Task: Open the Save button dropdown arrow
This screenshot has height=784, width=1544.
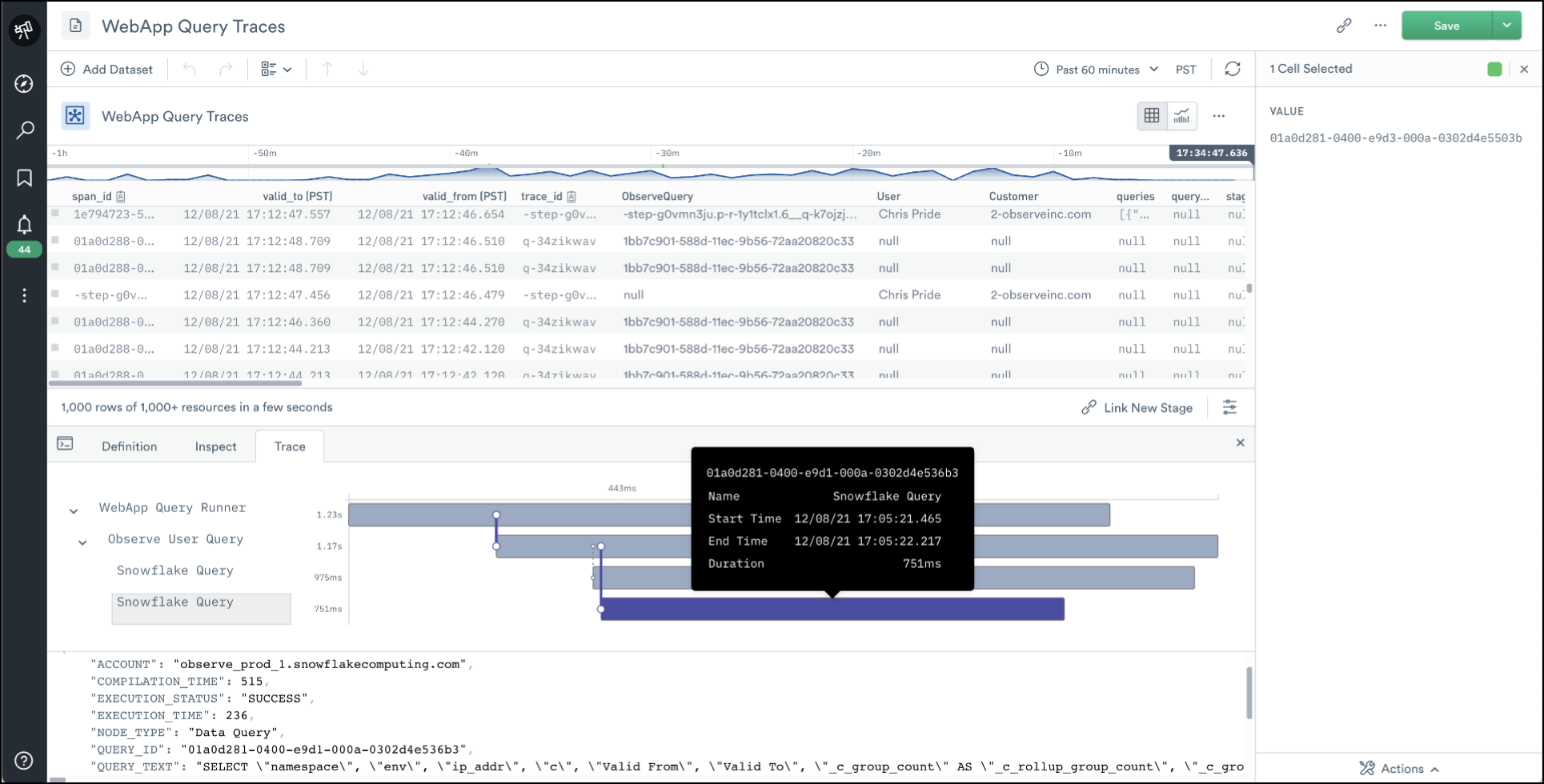Action: 1506,26
